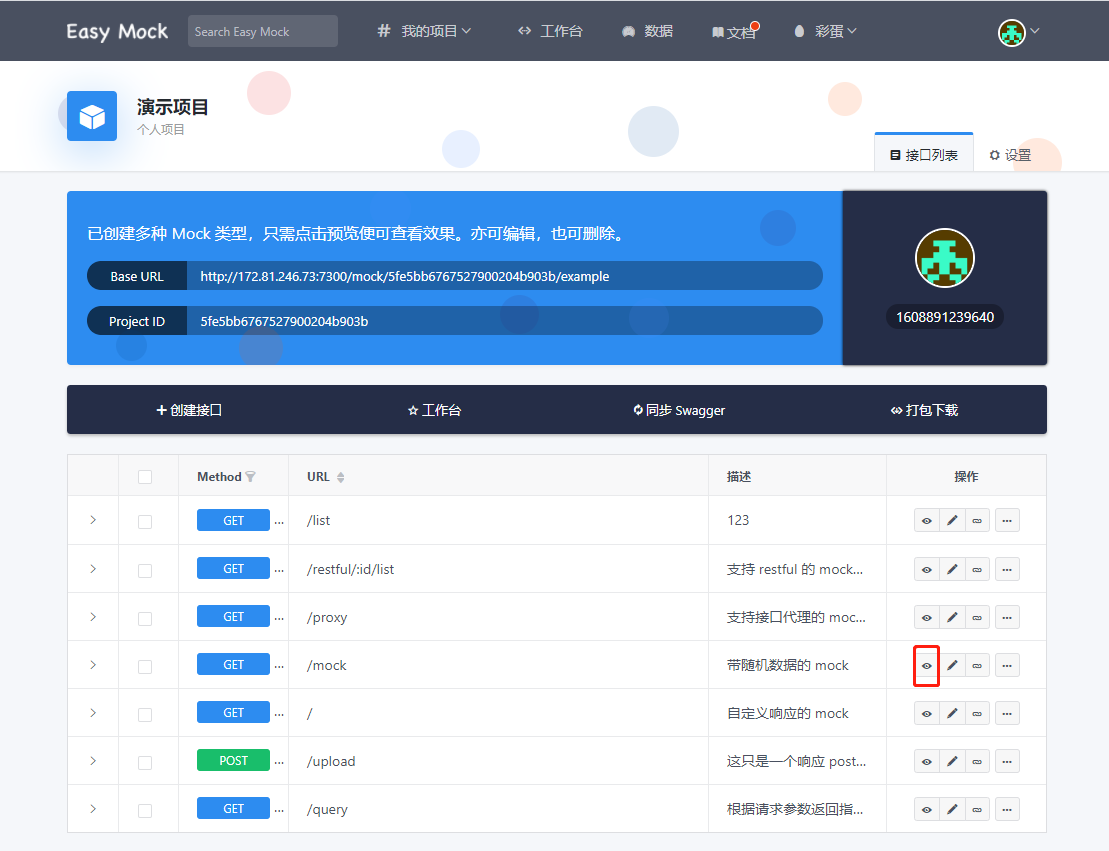Open more actions for /query row
The width and height of the screenshot is (1109, 851).
click(1007, 810)
